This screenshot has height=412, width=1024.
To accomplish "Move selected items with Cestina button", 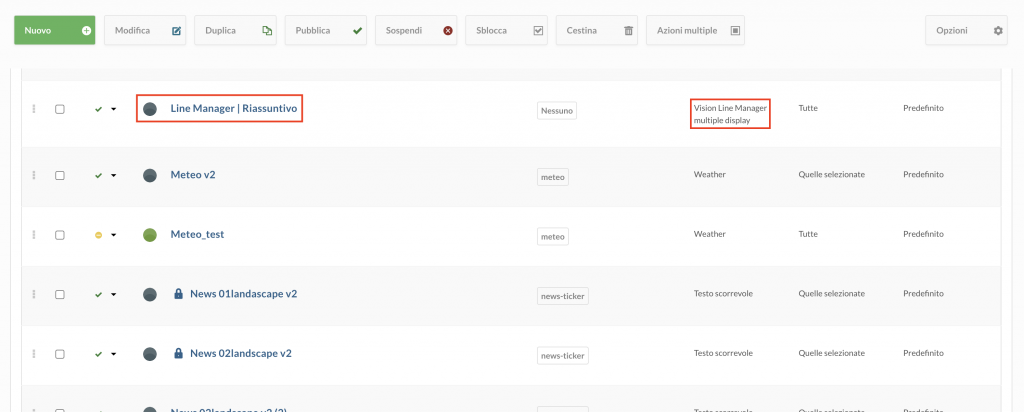I will click(x=597, y=30).
